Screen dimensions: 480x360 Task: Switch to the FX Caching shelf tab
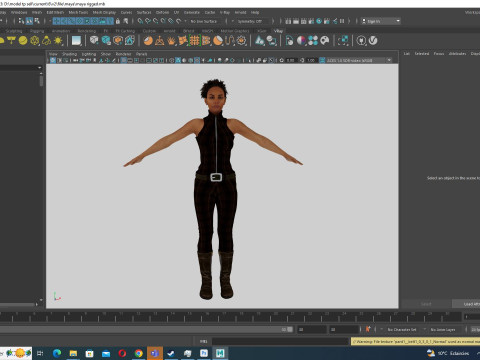click(x=125, y=31)
